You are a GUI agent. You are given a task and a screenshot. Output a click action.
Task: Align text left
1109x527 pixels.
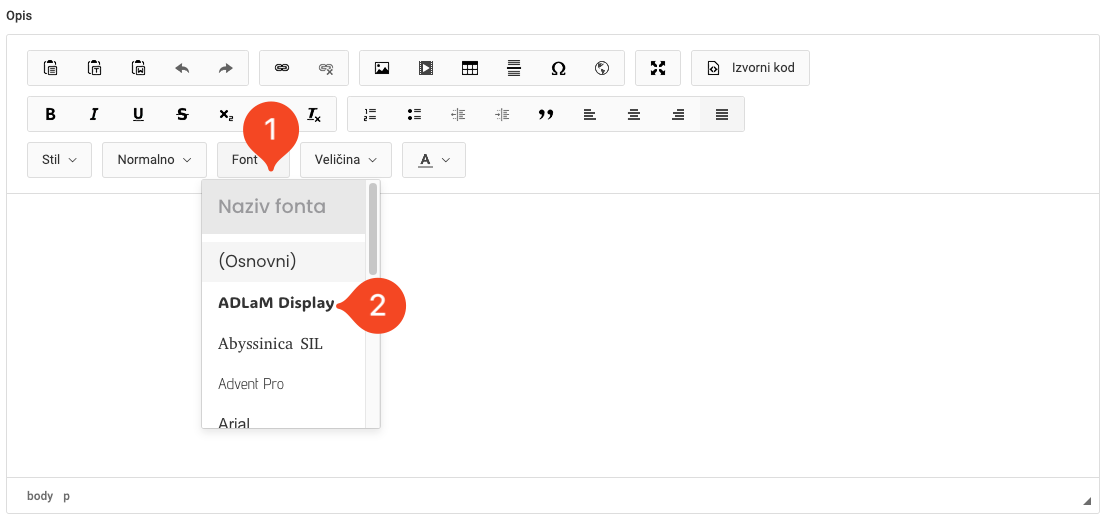coord(590,115)
